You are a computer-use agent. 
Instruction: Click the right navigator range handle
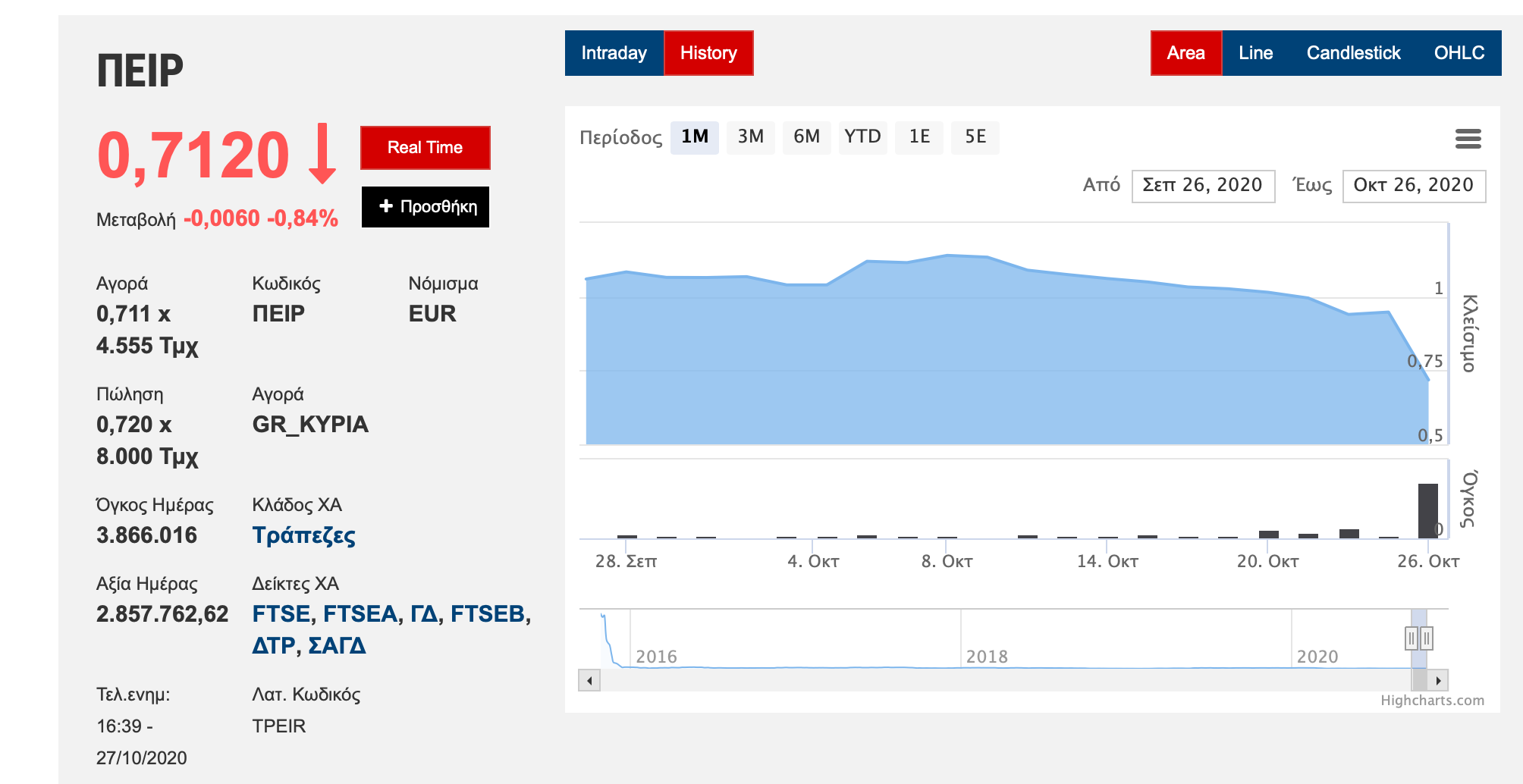click(1427, 638)
